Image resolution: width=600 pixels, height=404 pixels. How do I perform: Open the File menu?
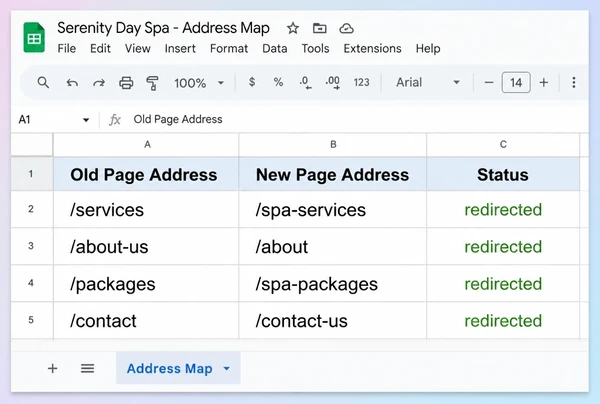pos(67,49)
